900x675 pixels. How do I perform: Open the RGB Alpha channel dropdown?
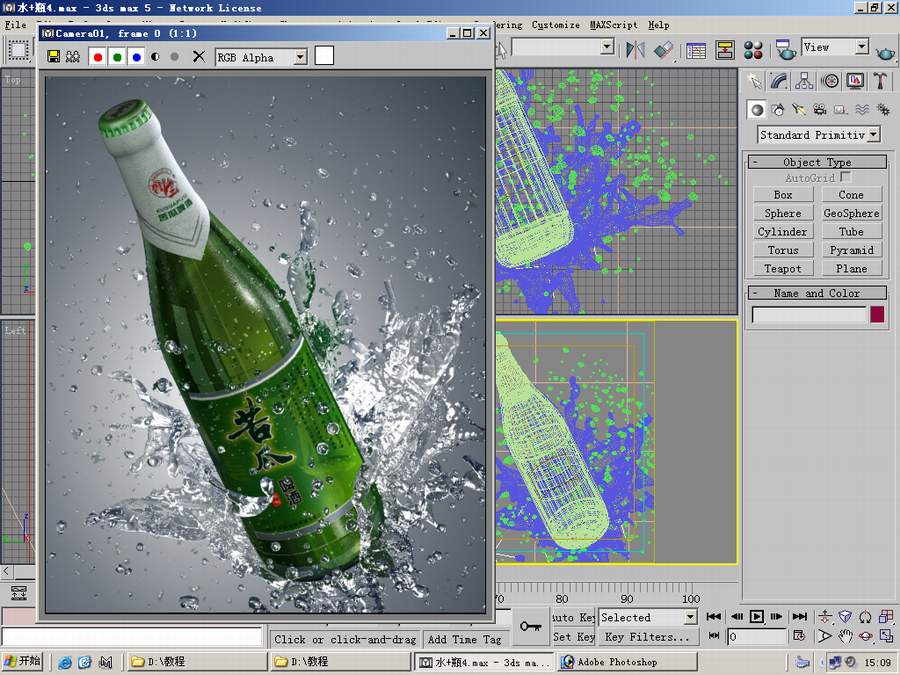click(299, 57)
